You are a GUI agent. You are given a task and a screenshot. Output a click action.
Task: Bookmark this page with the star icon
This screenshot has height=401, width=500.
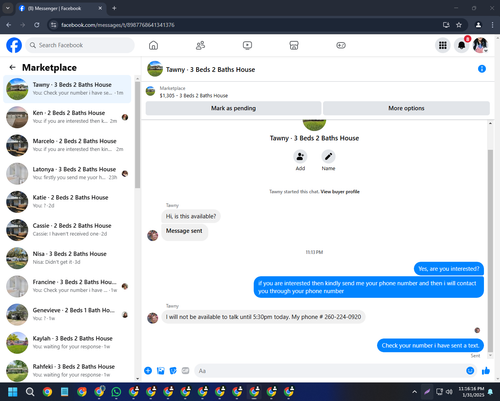coord(459,25)
